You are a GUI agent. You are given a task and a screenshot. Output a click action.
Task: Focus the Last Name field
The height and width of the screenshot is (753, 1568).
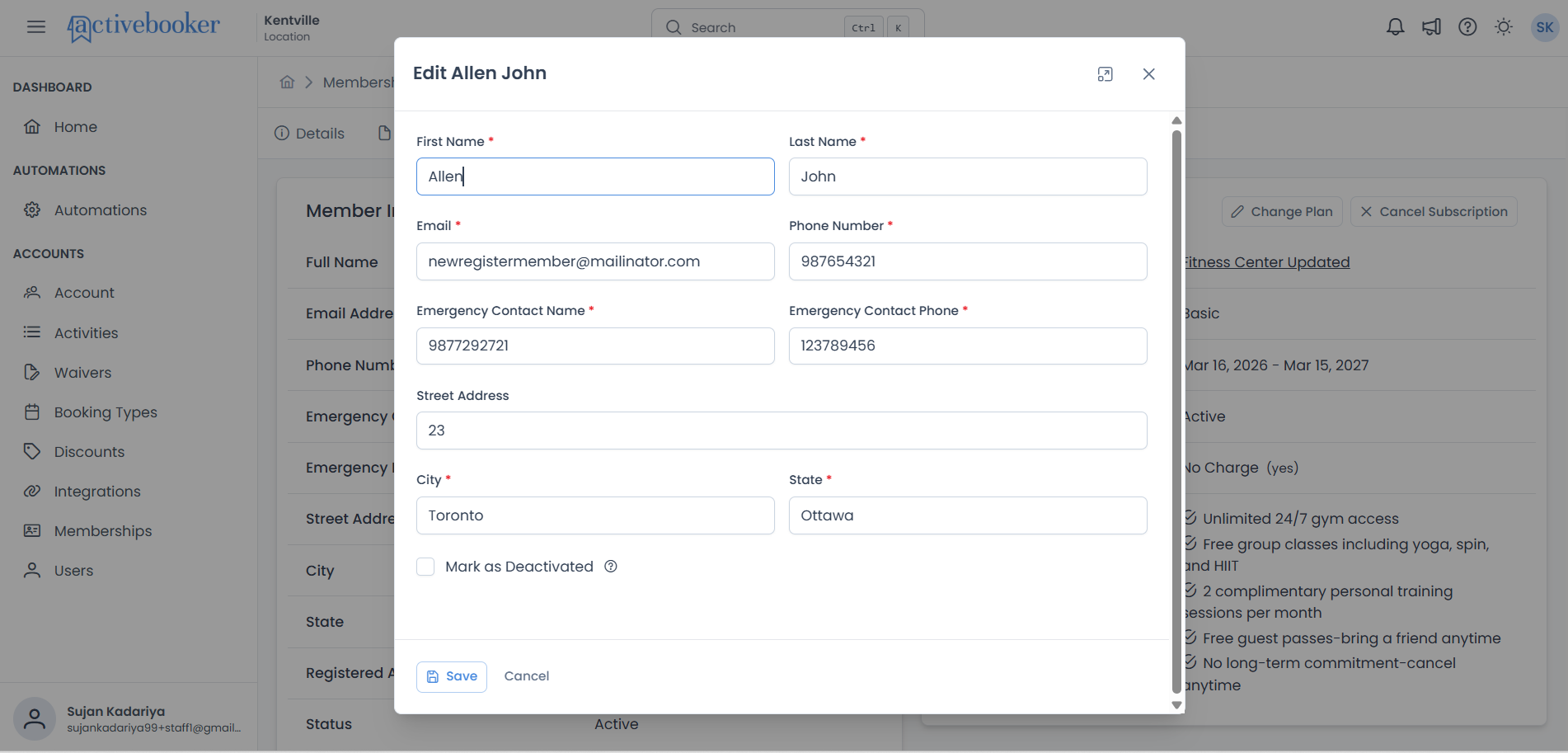[968, 176]
